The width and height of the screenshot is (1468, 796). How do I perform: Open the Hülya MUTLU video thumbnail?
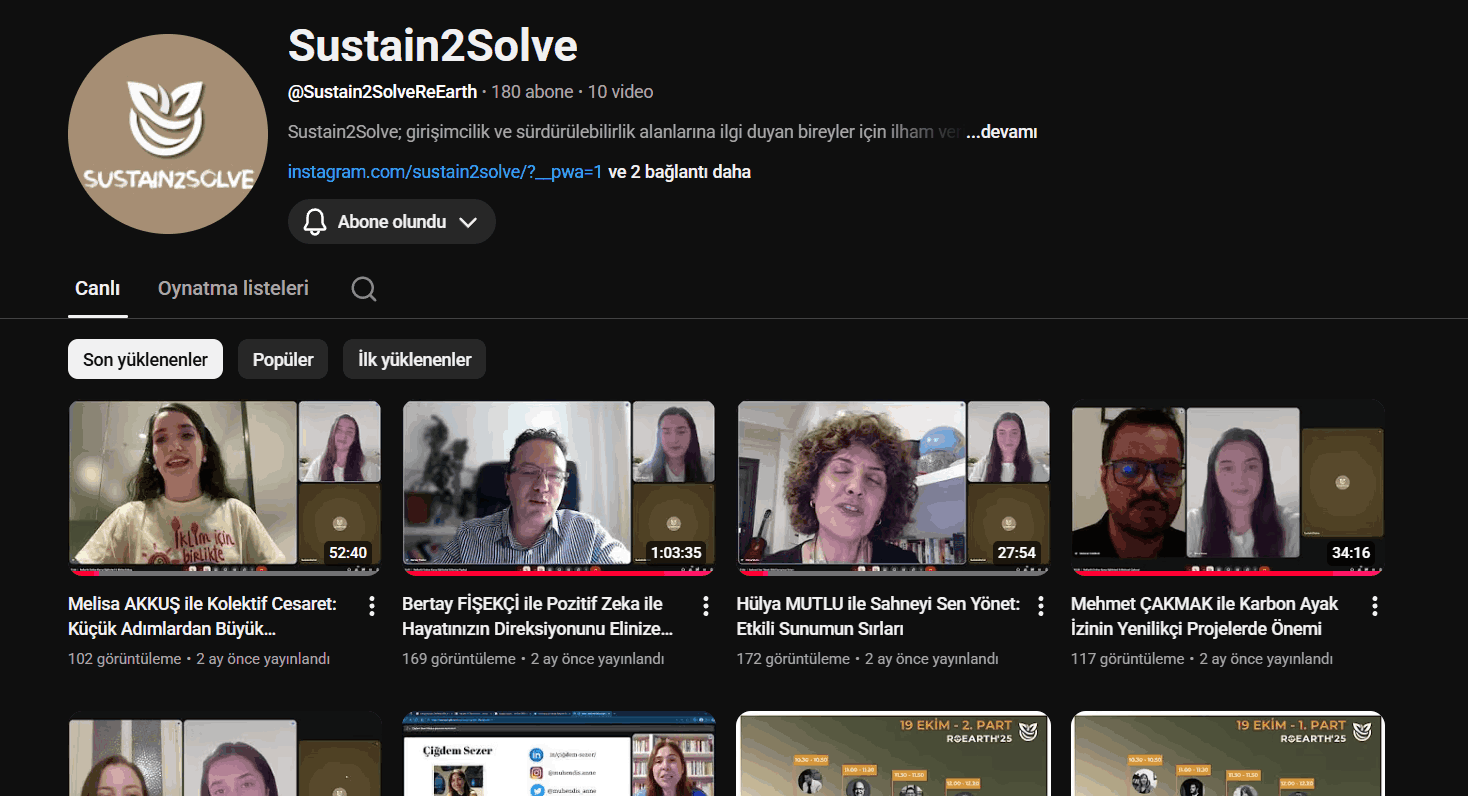[x=893, y=487]
